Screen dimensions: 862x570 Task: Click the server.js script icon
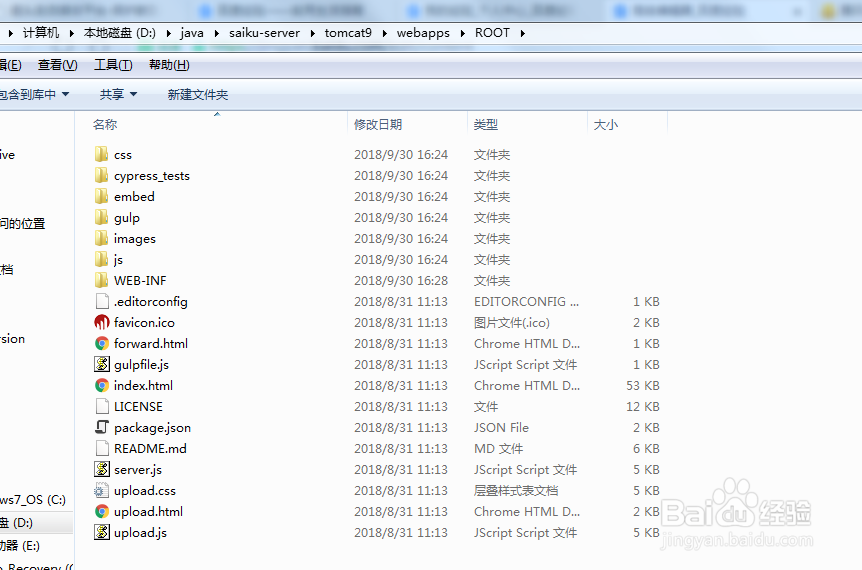click(x=102, y=469)
